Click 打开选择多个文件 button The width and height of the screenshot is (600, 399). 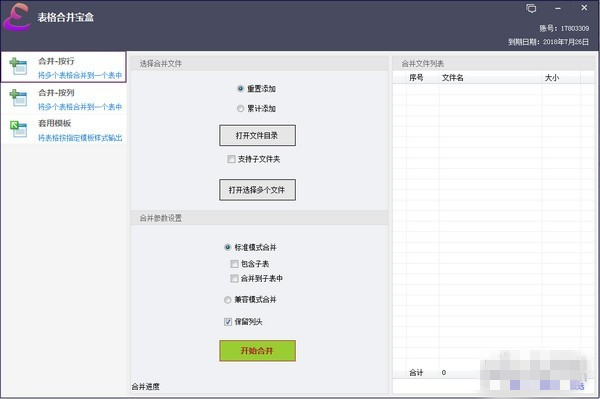point(258,190)
